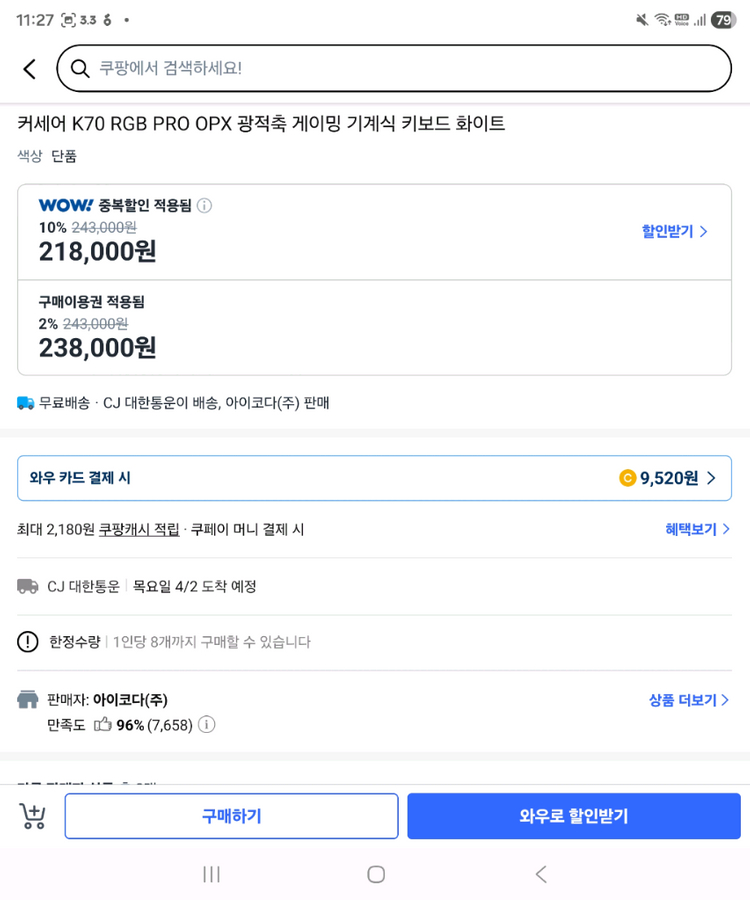Screen dimensions: 750x900
Task: Expand 상품 더보기 for more seller items
Action: (x=688, y=700)
